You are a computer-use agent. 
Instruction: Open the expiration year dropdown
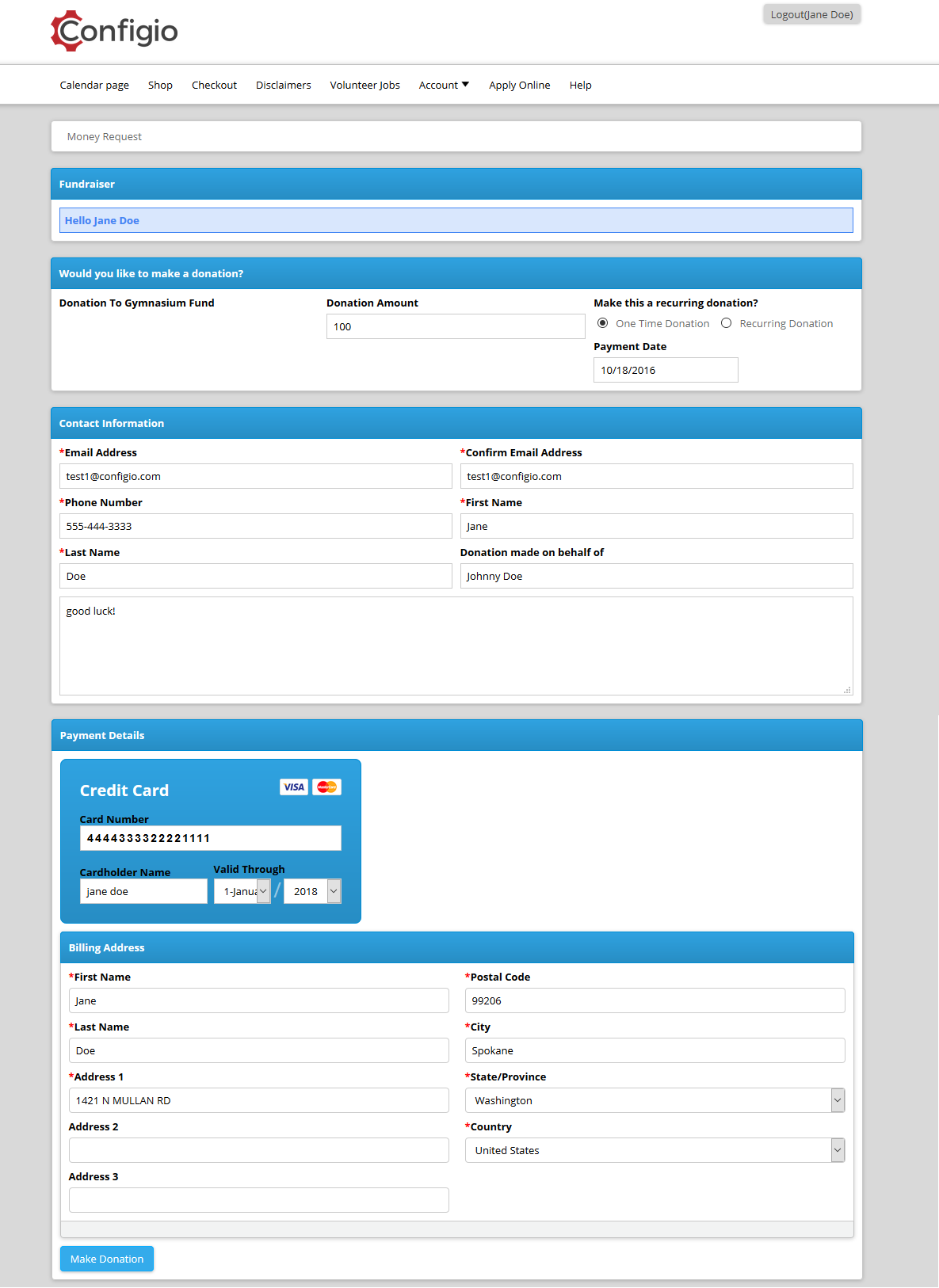coord(313,891)
